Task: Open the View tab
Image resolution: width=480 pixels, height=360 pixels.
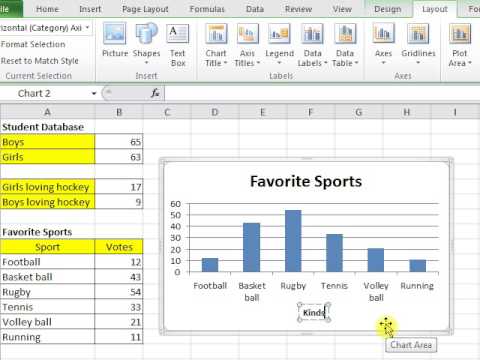Action: click(x=342, y=9)
